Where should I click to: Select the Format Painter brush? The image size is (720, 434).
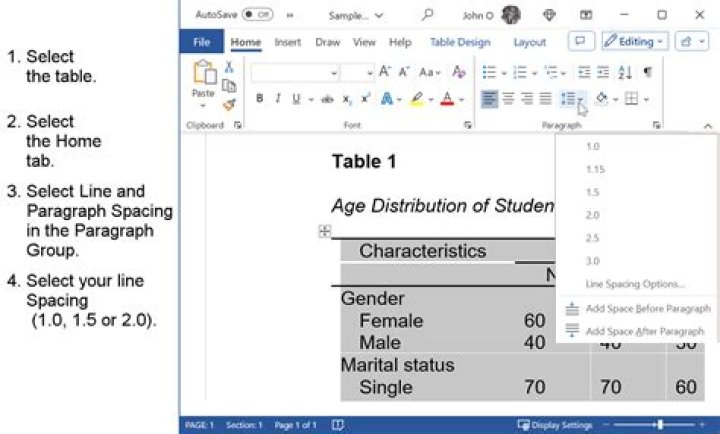pyautogui.click(x=229, y=105)
